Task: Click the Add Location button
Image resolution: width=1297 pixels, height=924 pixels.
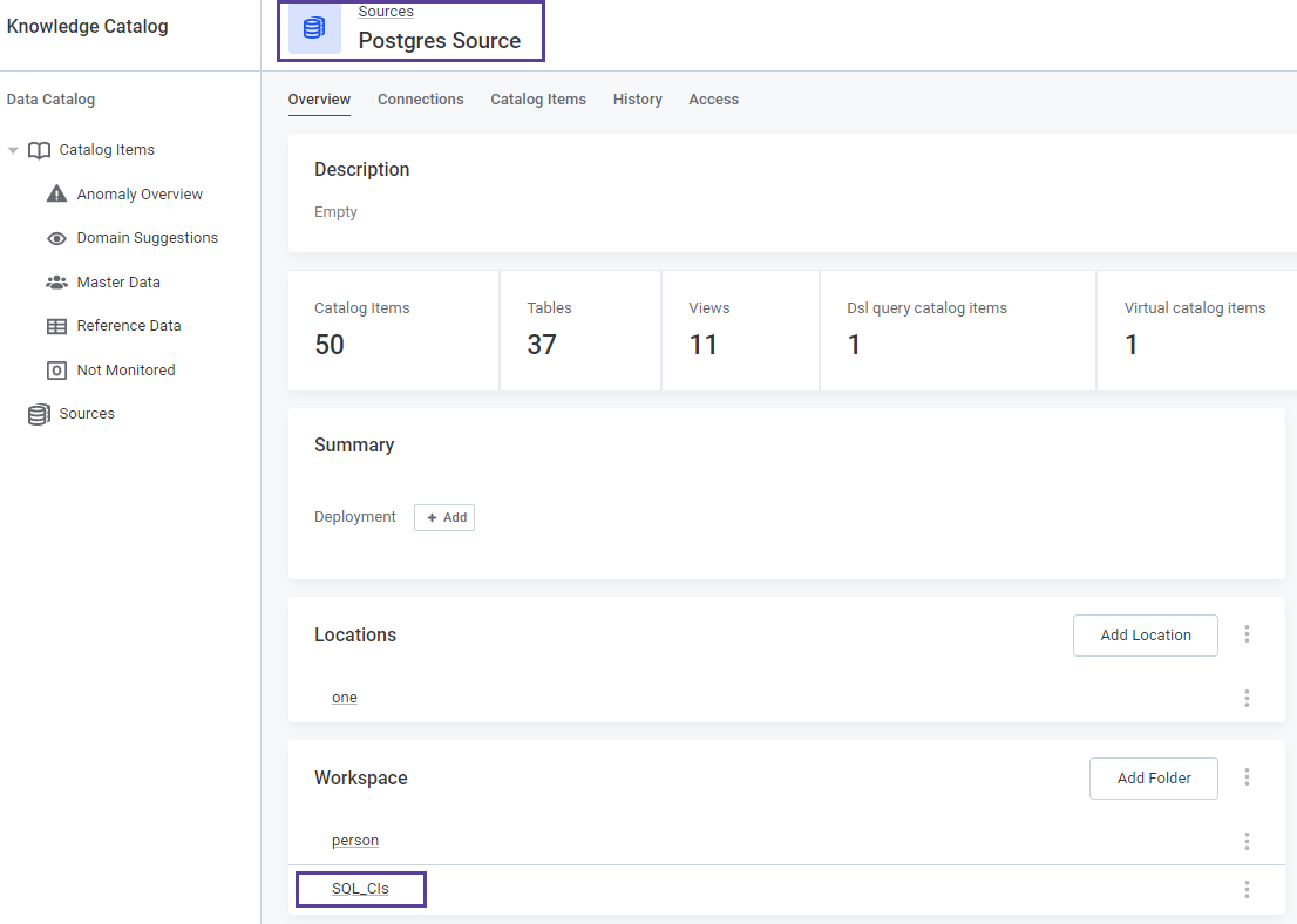Action: click(1145, 634)
